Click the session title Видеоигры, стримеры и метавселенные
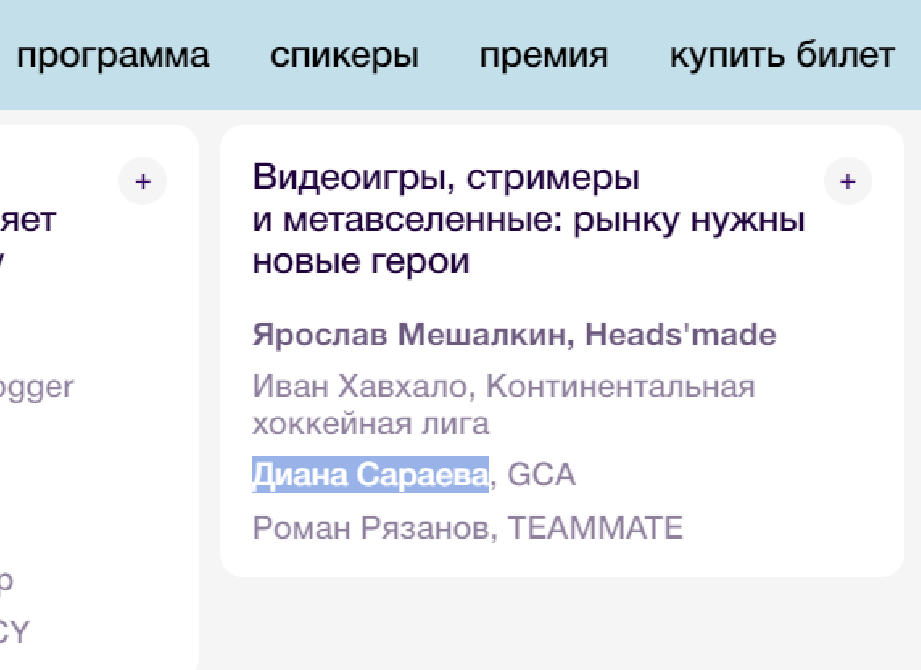Screen dimensions: 921x670 (529, 219)
